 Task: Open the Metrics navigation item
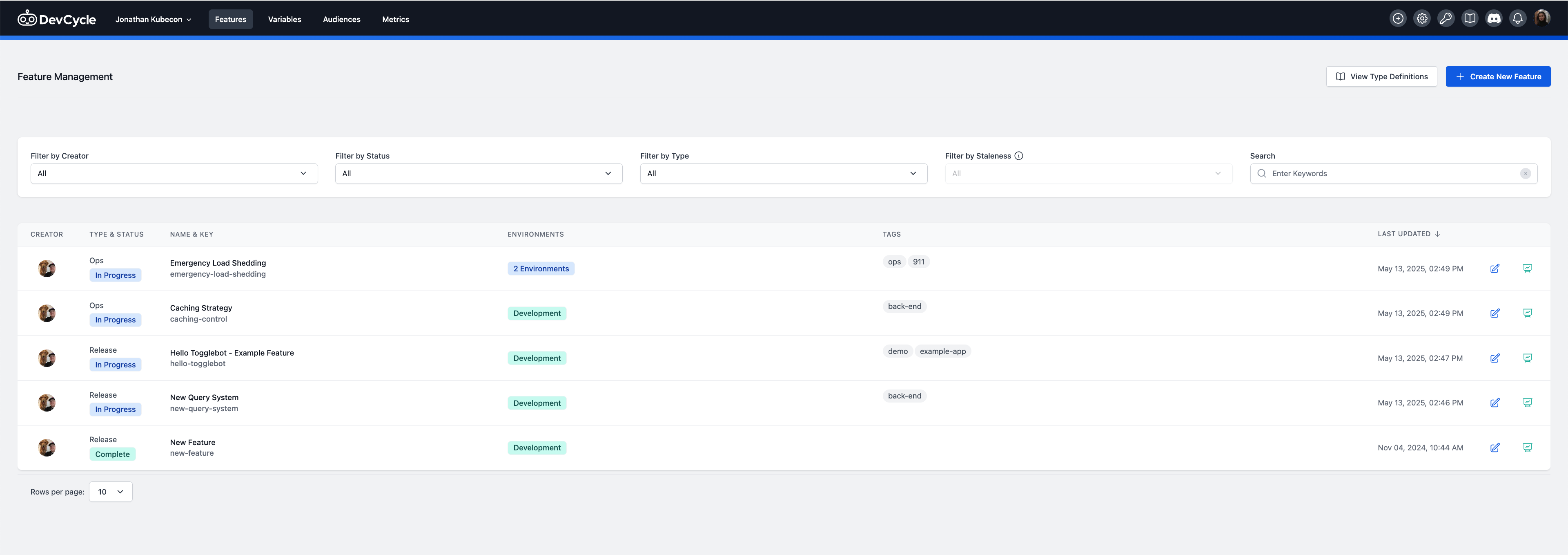point(396,19)
